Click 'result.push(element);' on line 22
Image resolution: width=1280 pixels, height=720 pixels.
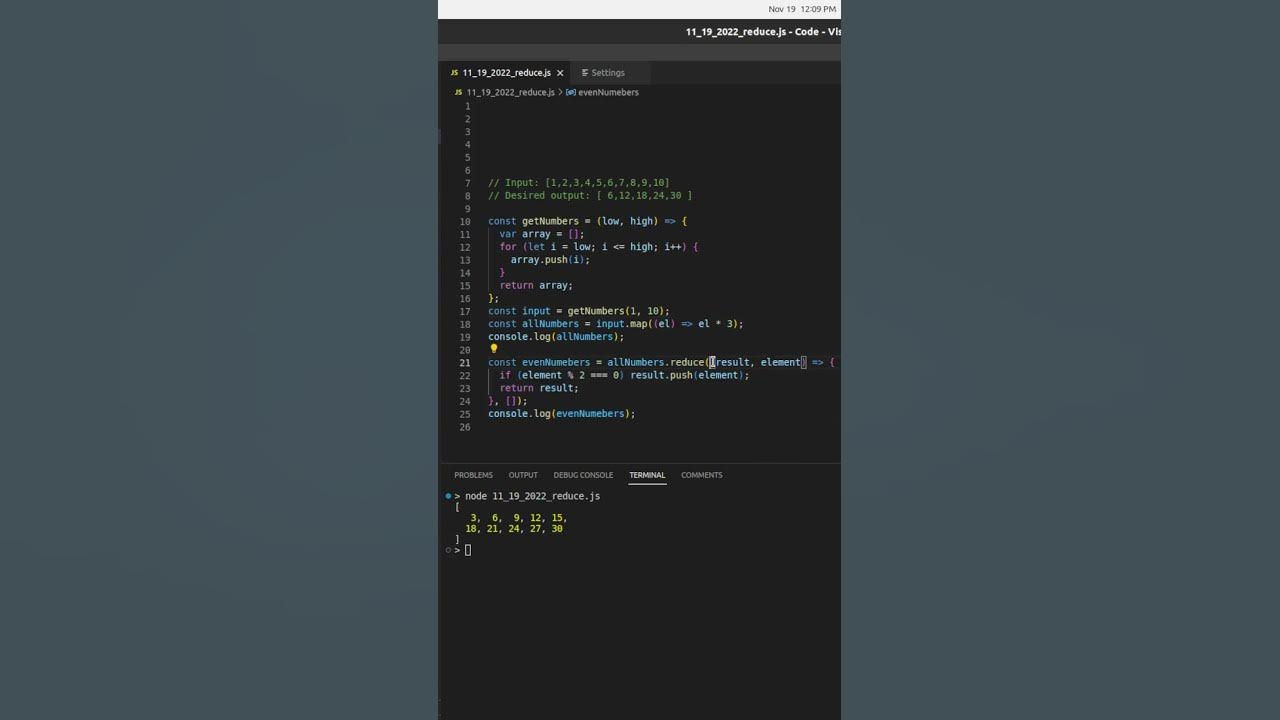(689, 375)
